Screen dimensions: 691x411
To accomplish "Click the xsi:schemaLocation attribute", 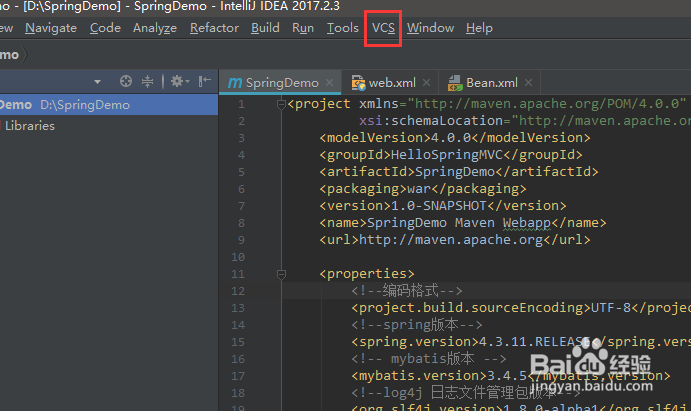I will click(x=431, y=121).
